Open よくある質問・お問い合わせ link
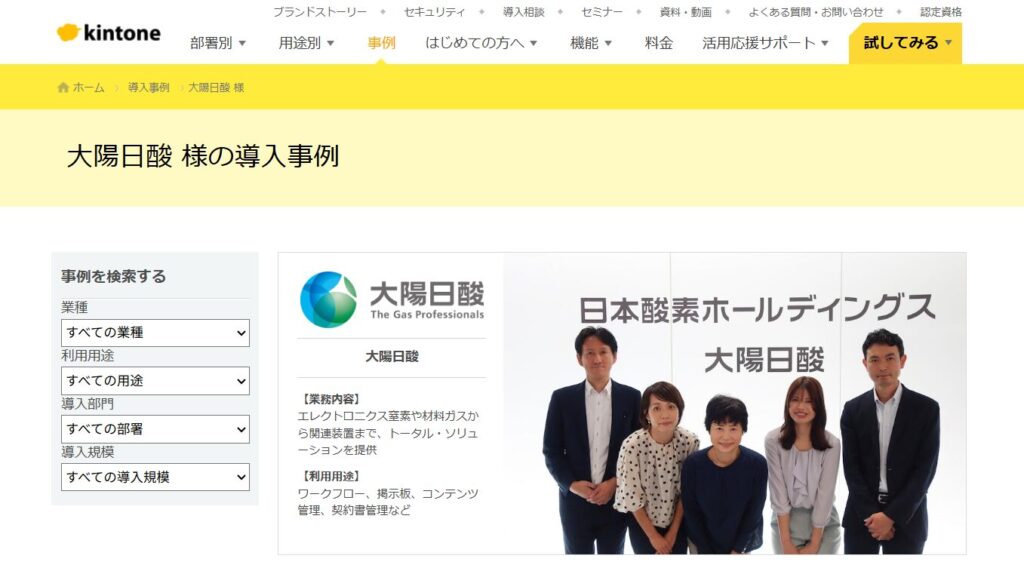This screenshot has height=574, width=1024. pyautogui.click(x=816, y=12)
